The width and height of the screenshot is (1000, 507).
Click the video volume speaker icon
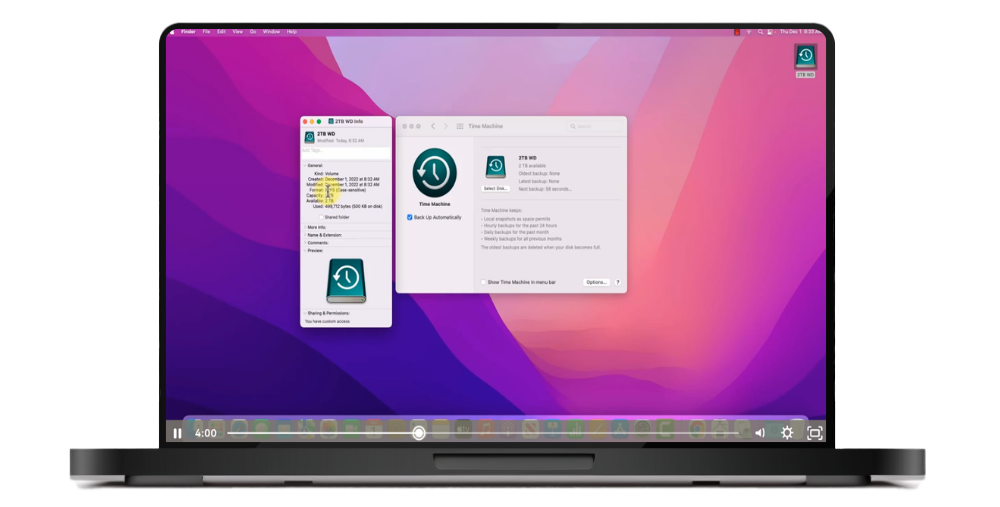click(x=759, y=433)
